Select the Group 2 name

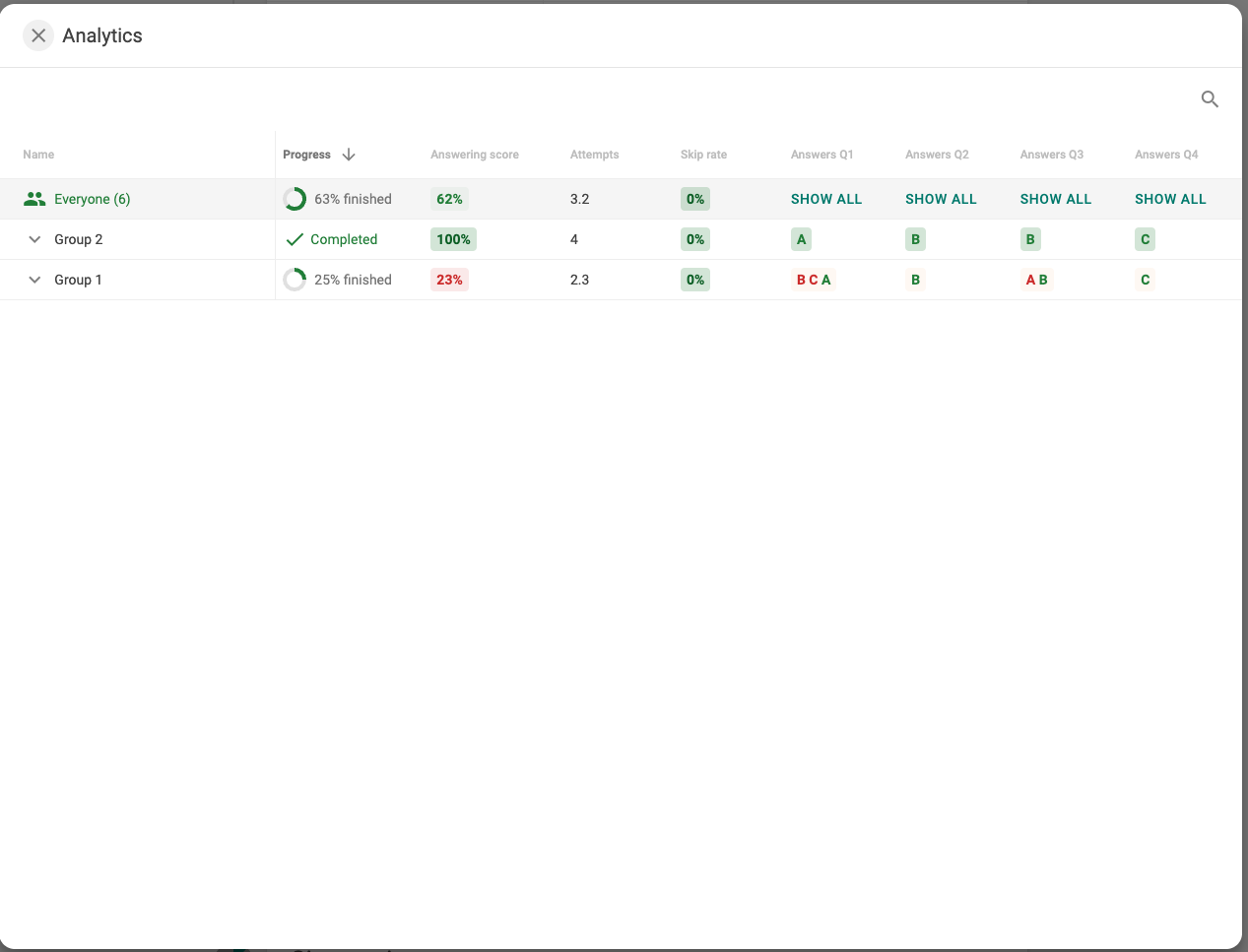pos(79,239)
